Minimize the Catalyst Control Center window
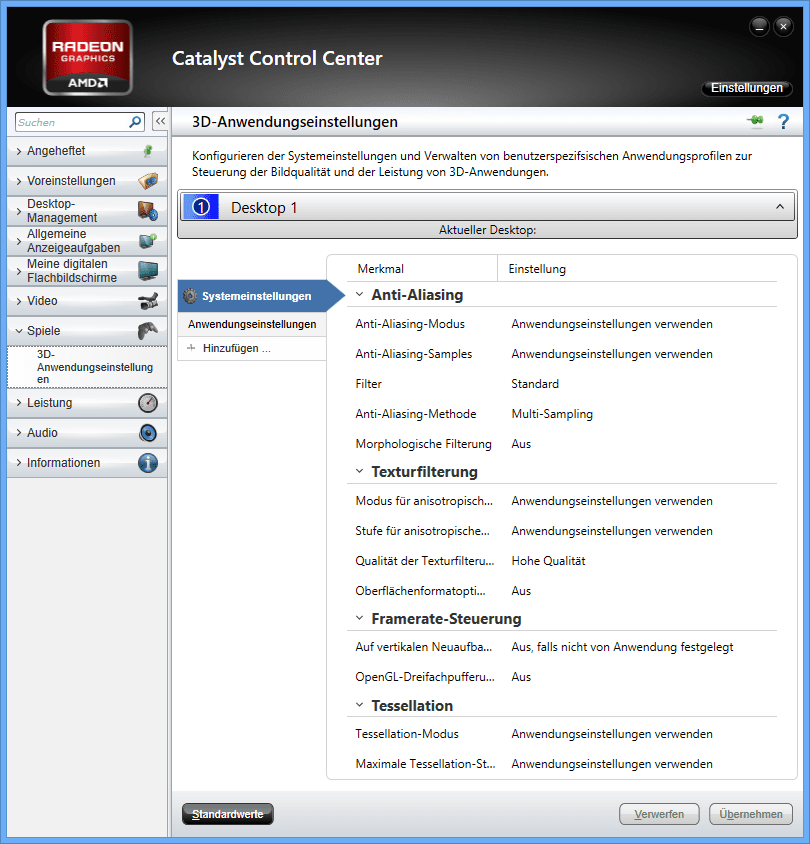Image resolution: width=810 pixels, height=844 pixels. tap(759, 26)
